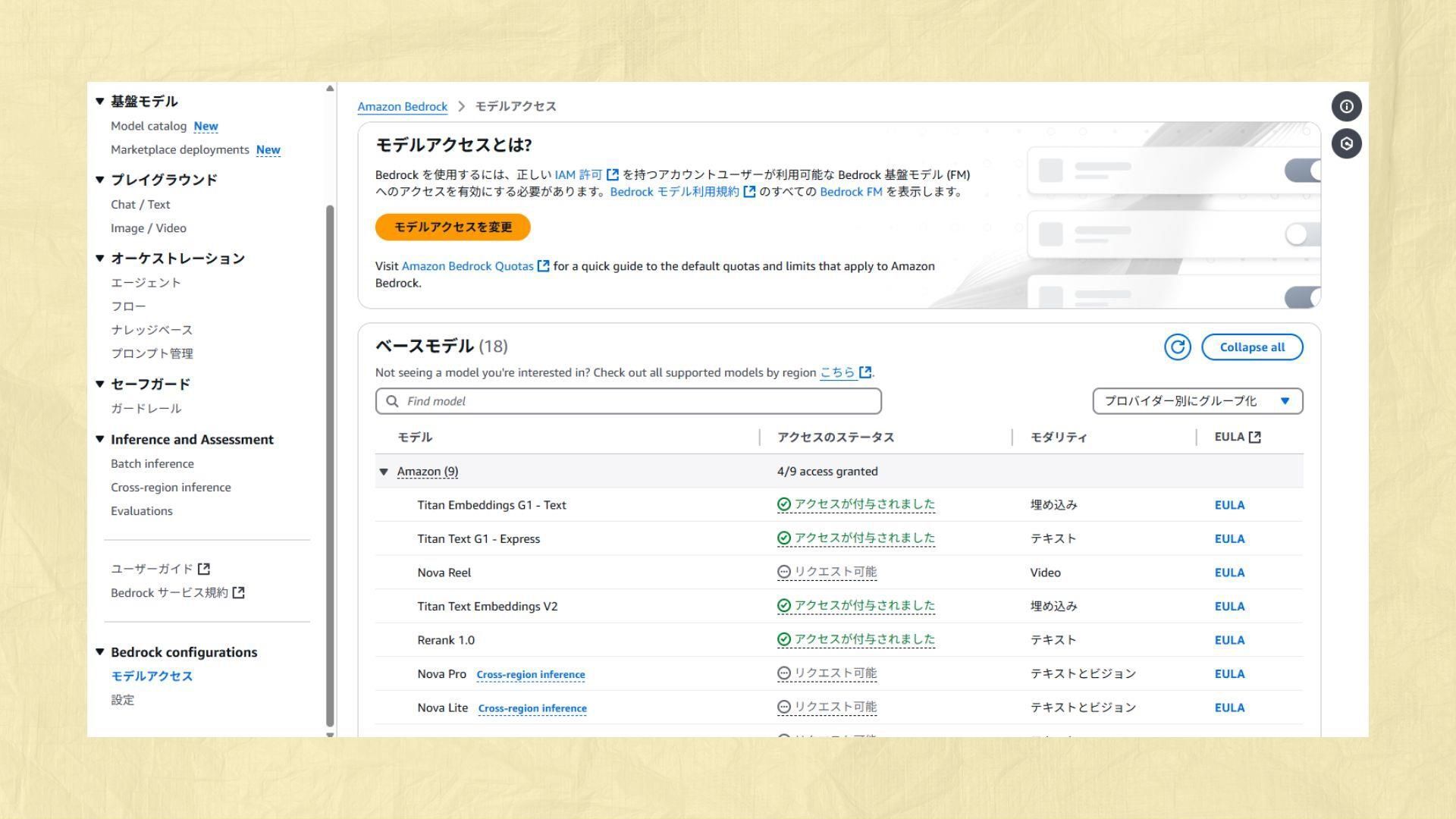Collapse the Amazon (9) model group

(384, 472)
